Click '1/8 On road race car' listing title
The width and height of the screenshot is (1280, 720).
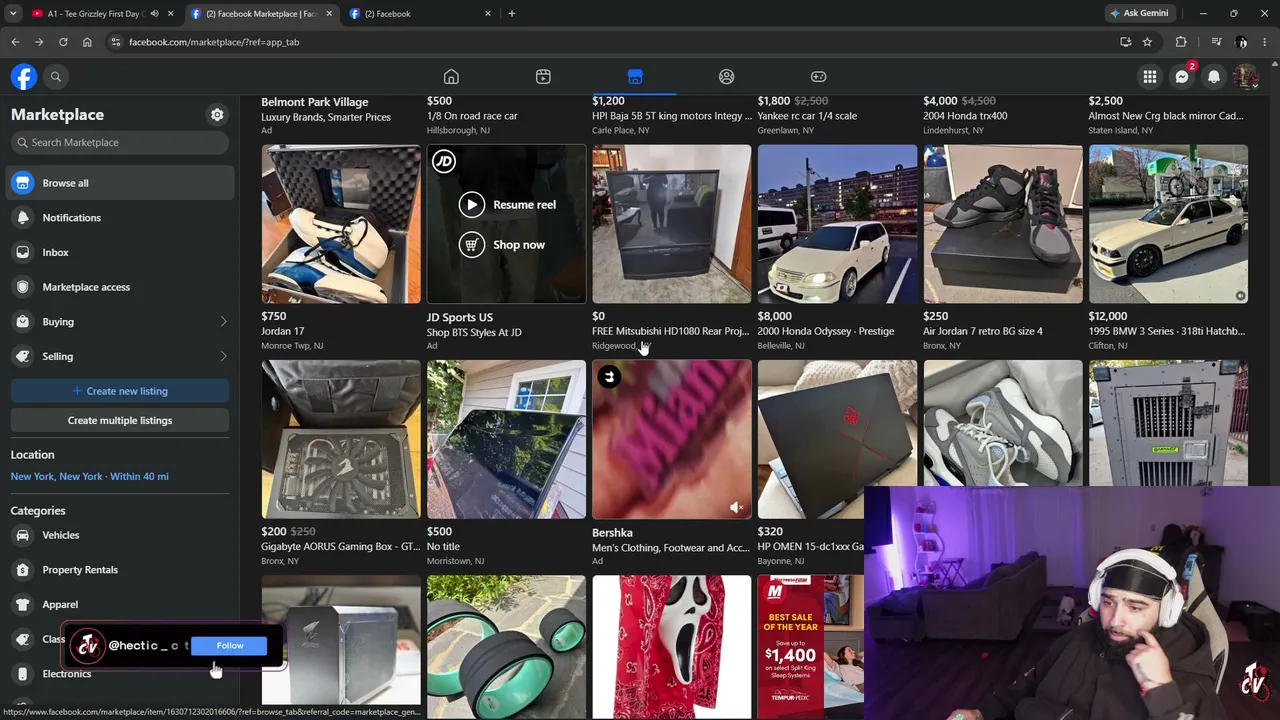(472, 116)
